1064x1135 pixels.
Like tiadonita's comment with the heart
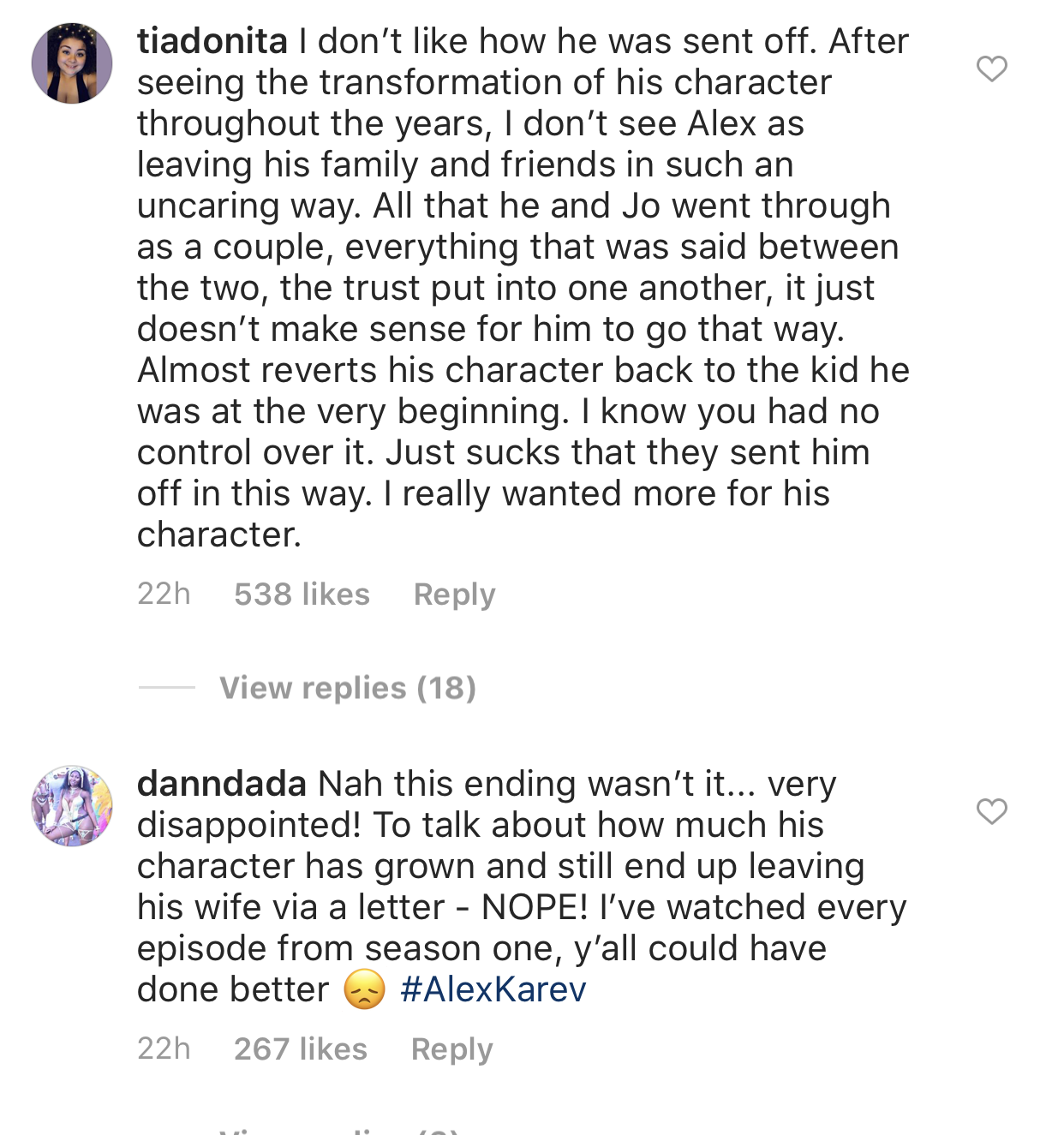(992, 69)
